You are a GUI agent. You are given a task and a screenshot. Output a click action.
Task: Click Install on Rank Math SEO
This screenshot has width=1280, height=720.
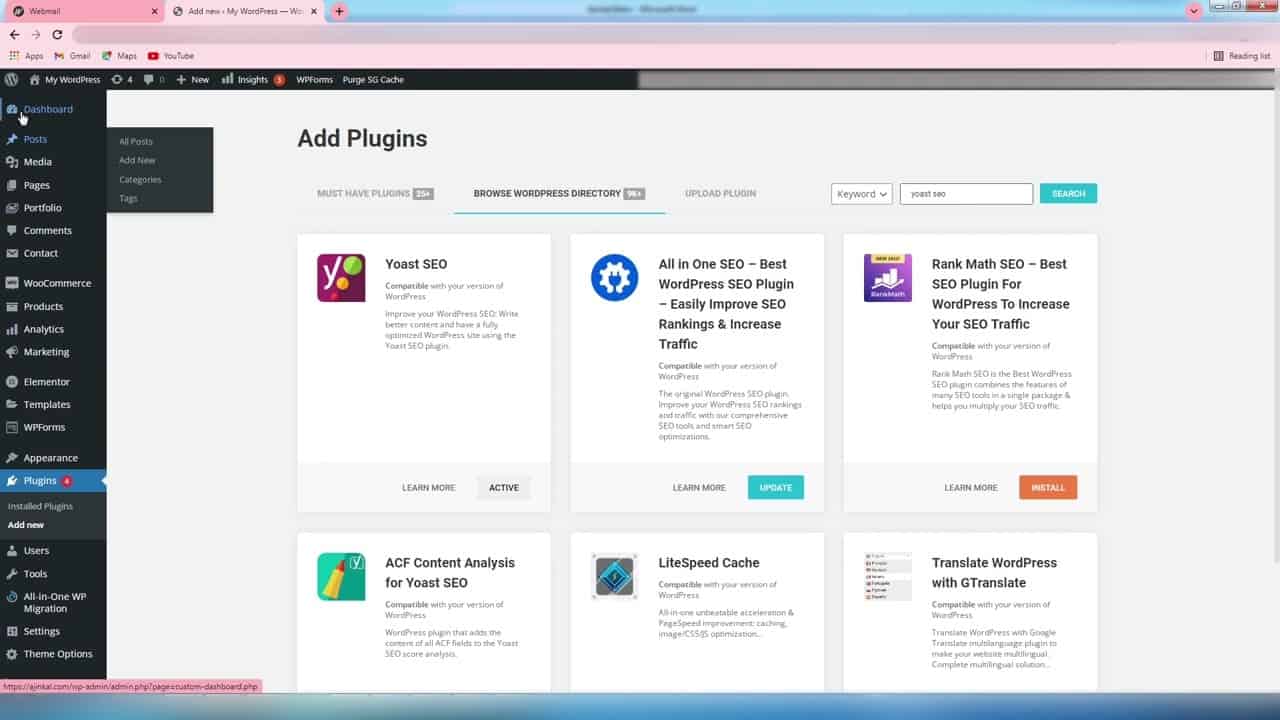[1048, 487]
